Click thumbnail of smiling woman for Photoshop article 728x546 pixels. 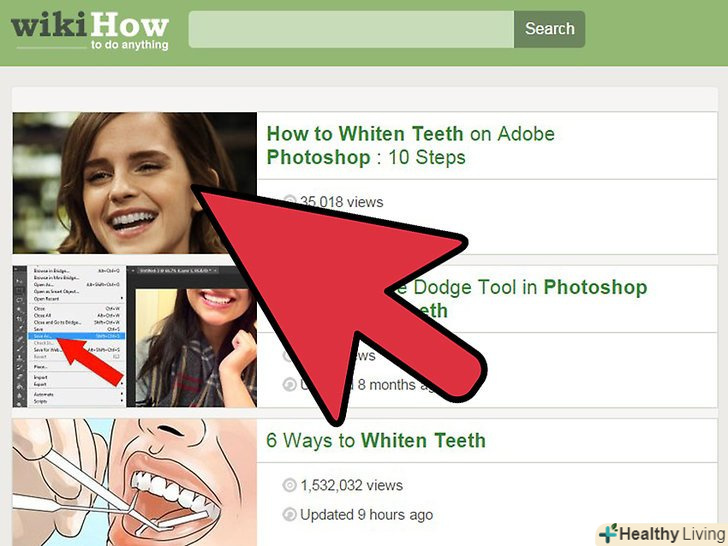(134, 183)
